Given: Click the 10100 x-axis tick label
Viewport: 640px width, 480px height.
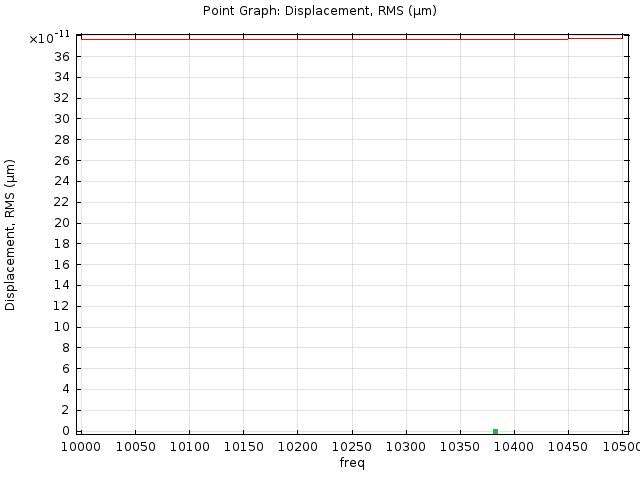Looking at the screenshot, I should (189, 446).
